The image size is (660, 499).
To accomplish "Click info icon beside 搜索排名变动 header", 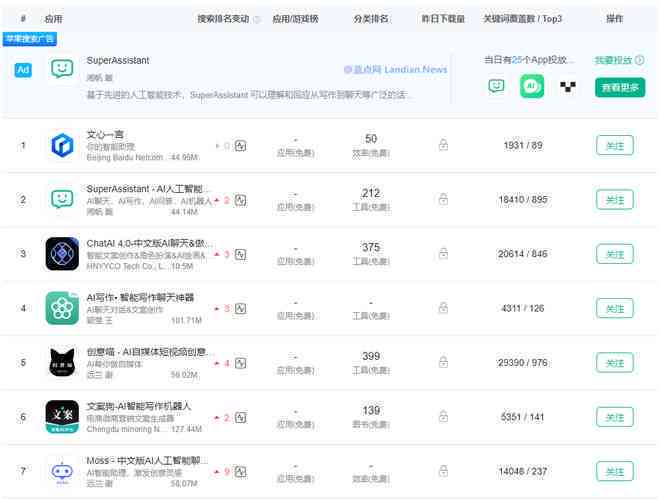I will [x=257, y=19].
